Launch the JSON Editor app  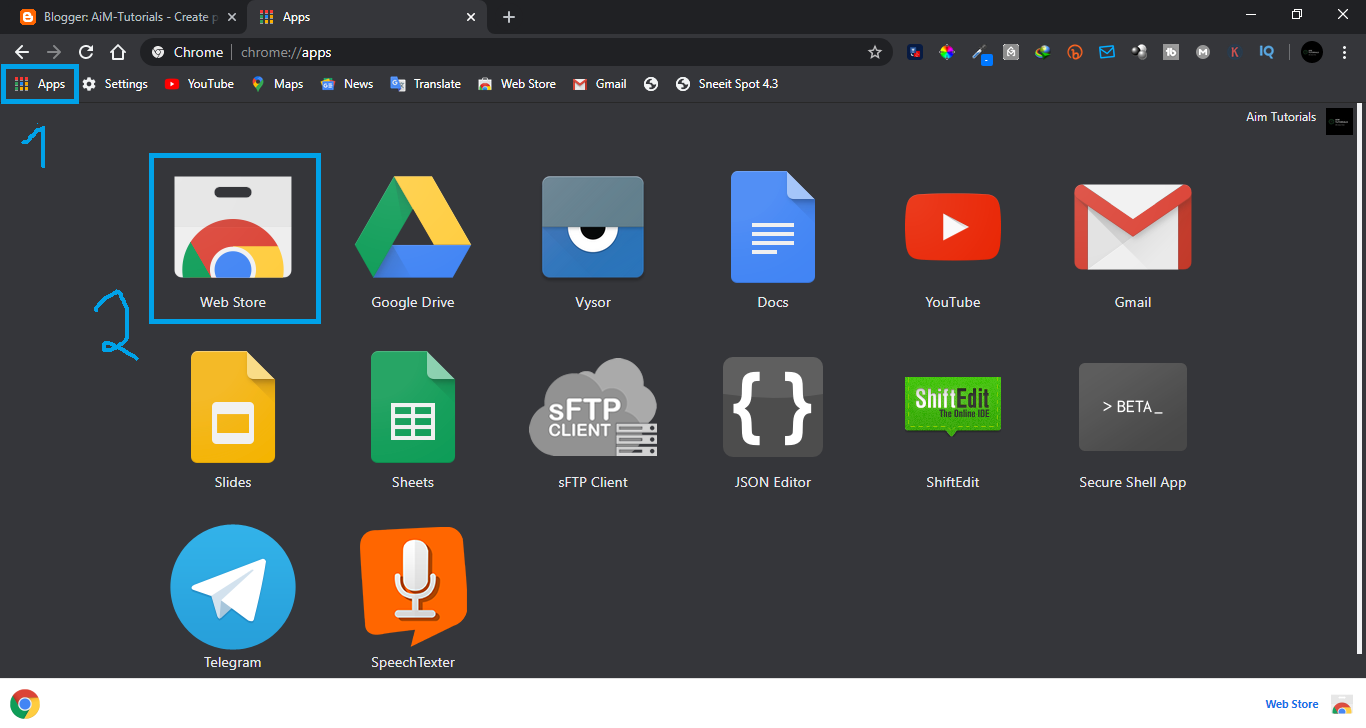coord(773,407)
